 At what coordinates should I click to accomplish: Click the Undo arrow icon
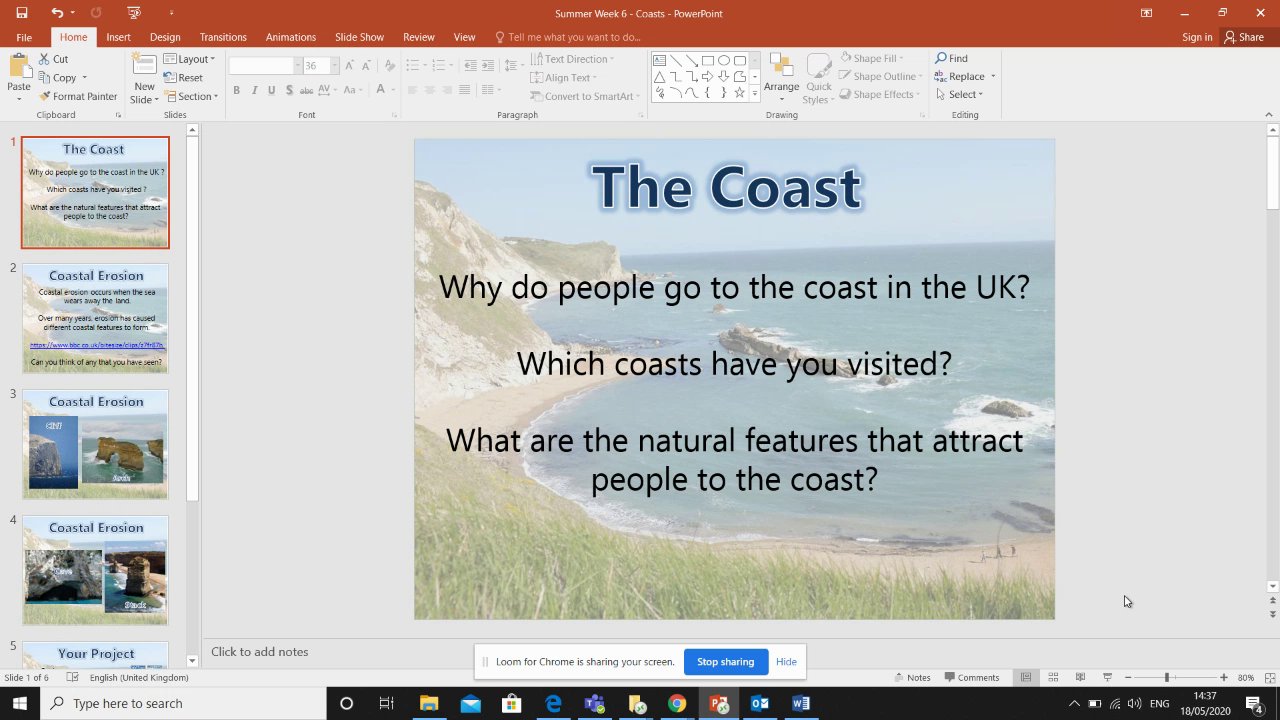coord(57,13)
